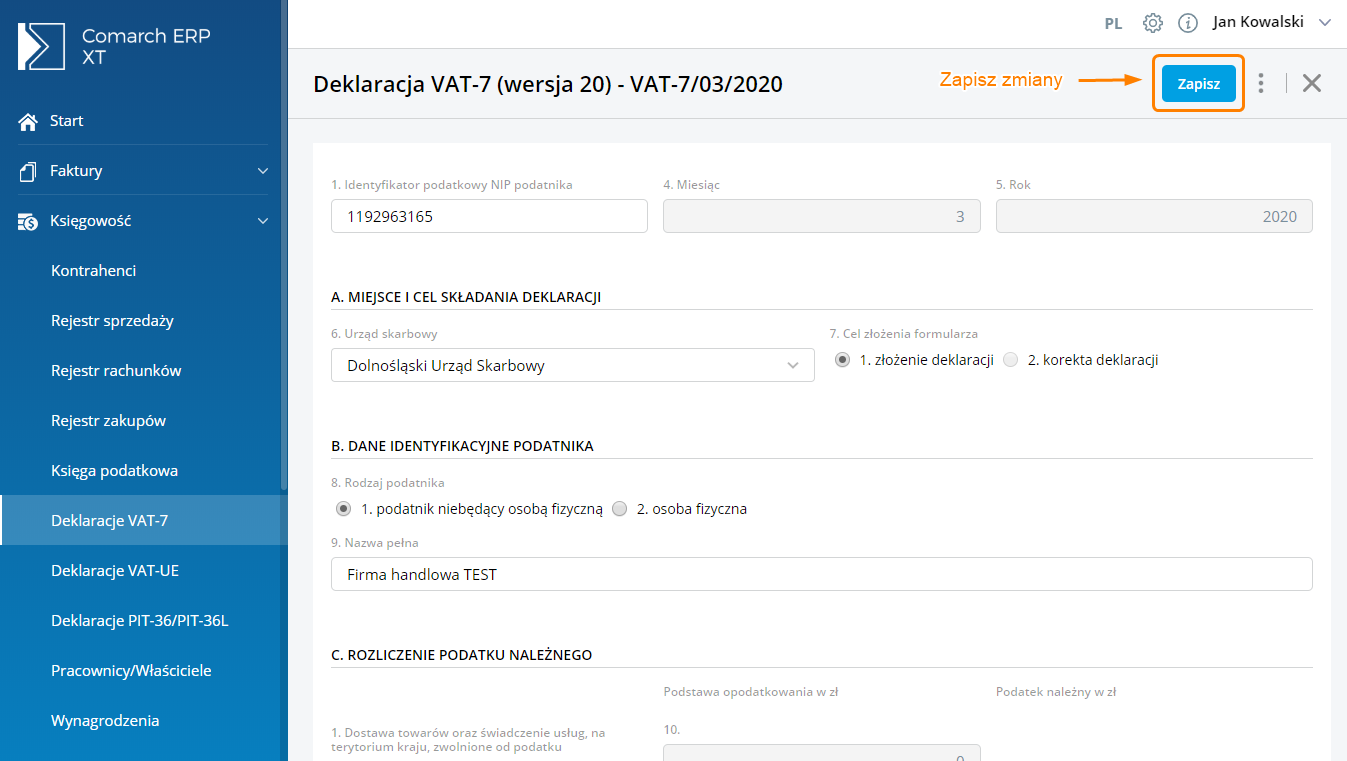Click the Comarch ERP XT logo icon
This screenshot has height=761, width=1347.
[x=41, y=46]
